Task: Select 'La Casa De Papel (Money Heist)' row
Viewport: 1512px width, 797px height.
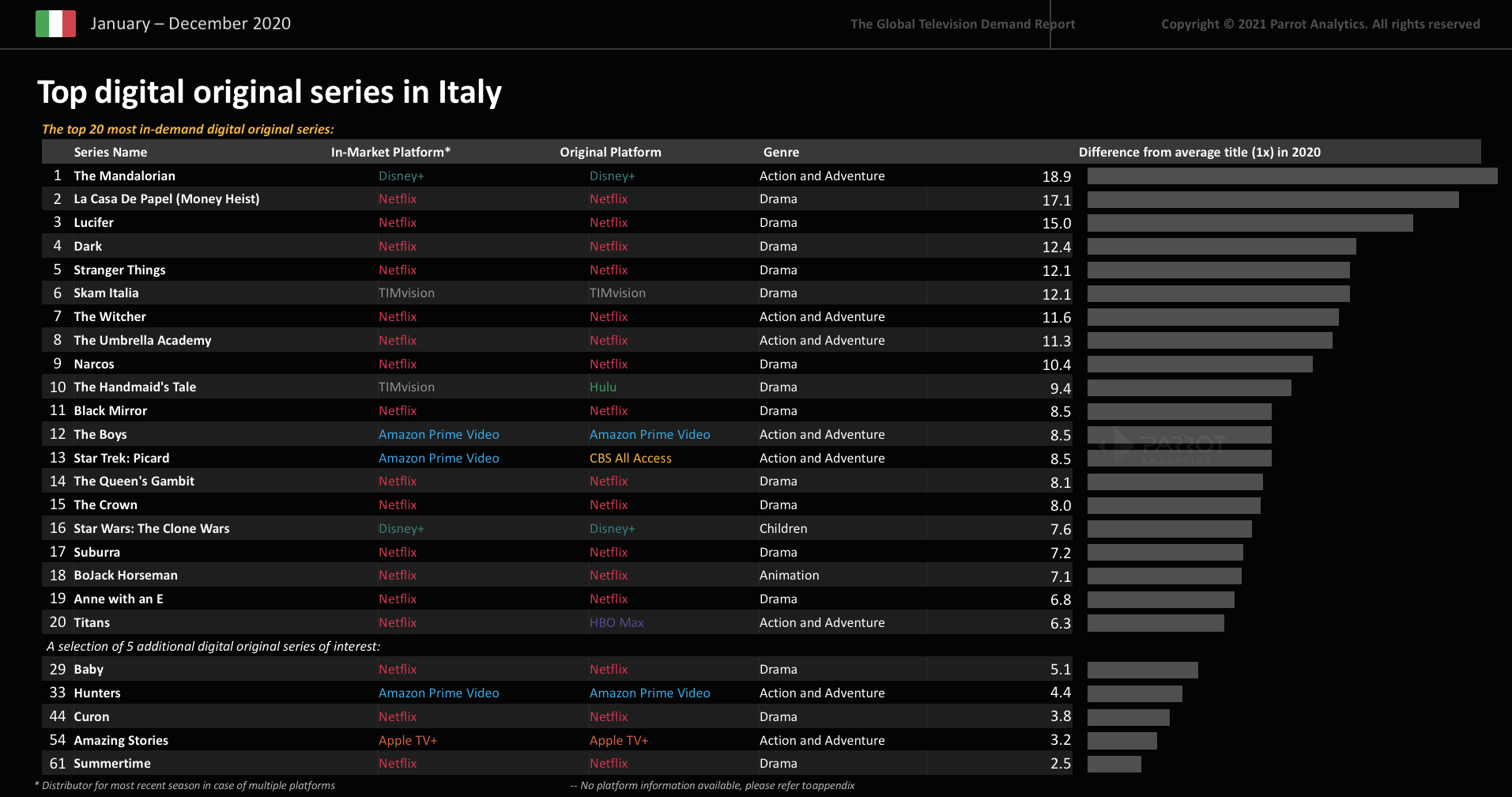Action: (557, 199)
